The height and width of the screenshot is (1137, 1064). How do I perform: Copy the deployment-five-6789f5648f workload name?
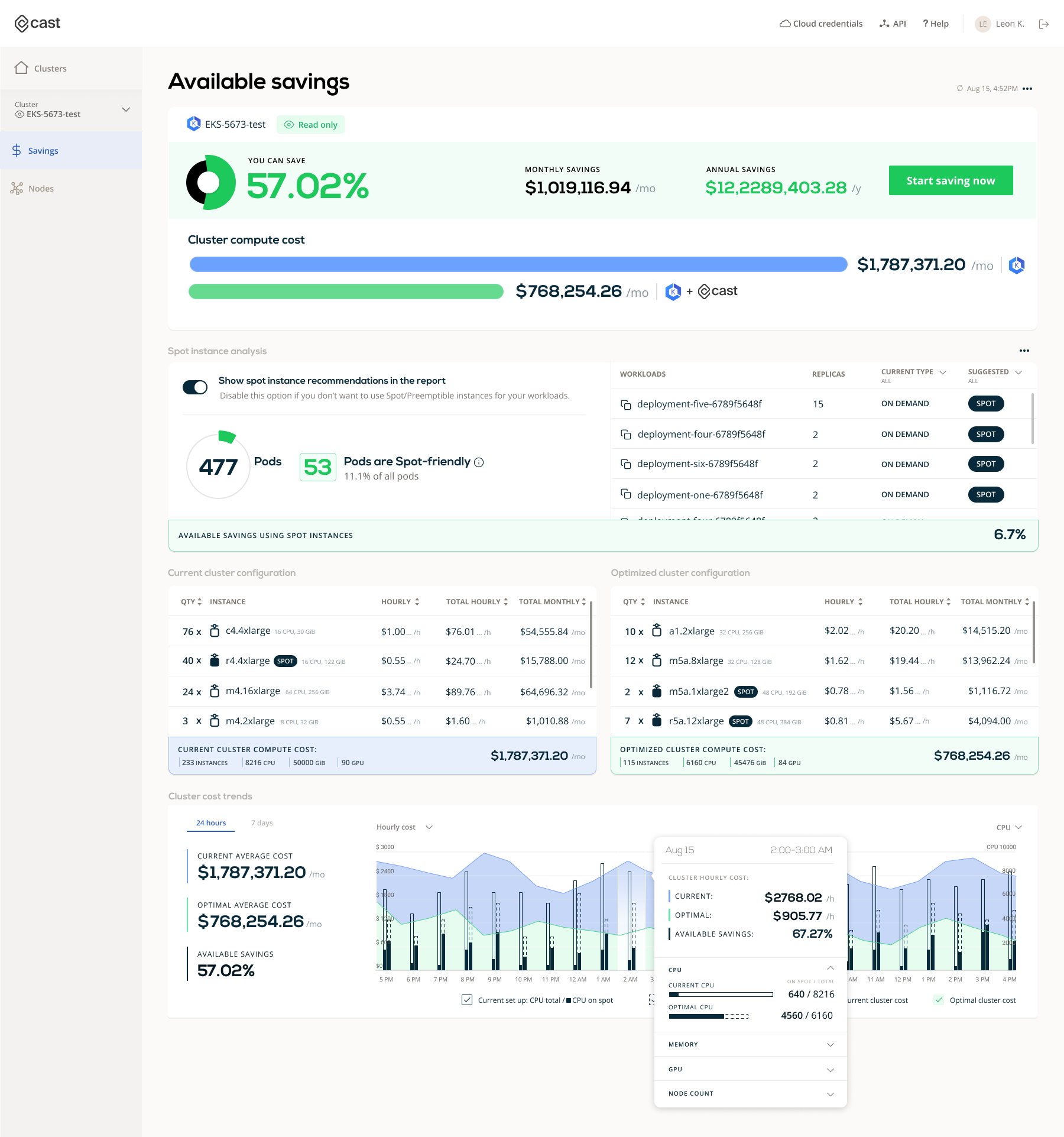(626, 404)
